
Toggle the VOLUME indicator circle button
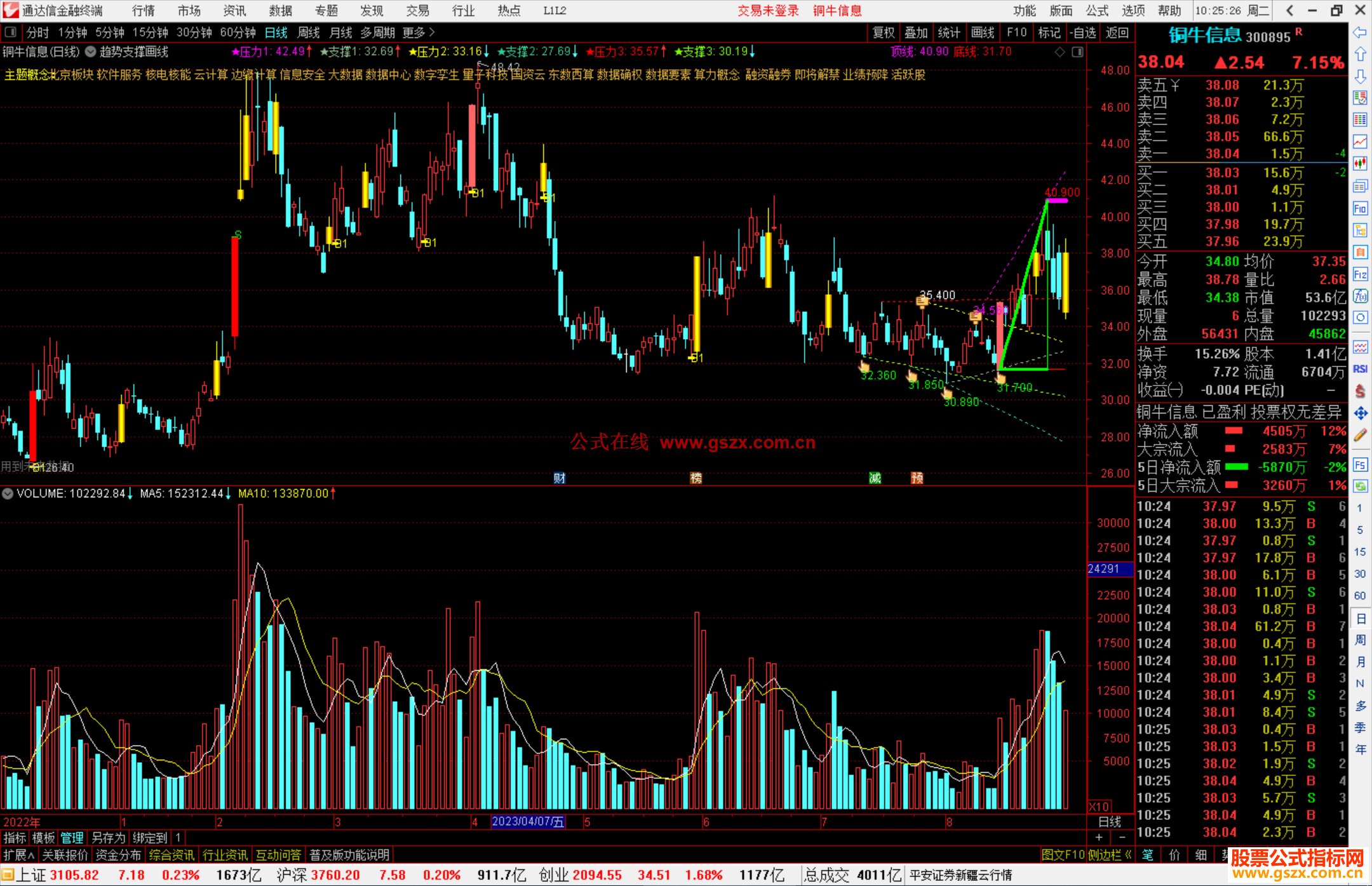tap(8, 493)
